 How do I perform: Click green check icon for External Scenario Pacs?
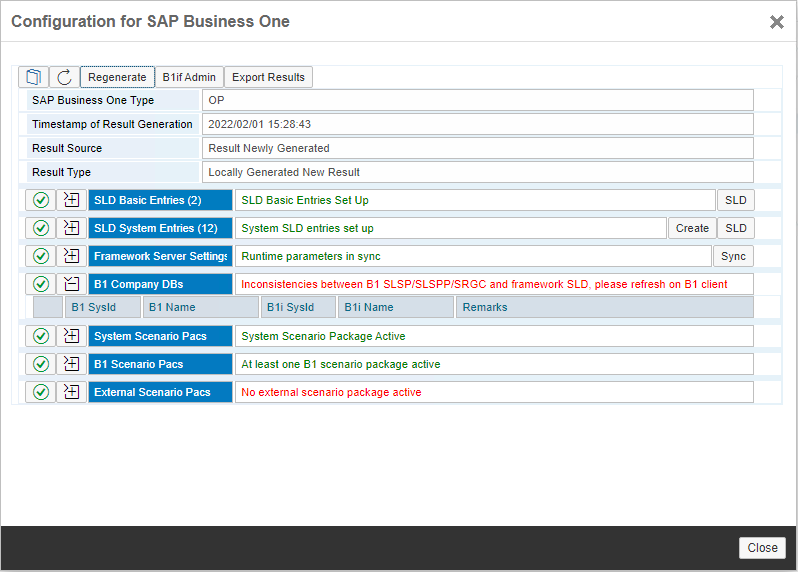click(41, 392)
